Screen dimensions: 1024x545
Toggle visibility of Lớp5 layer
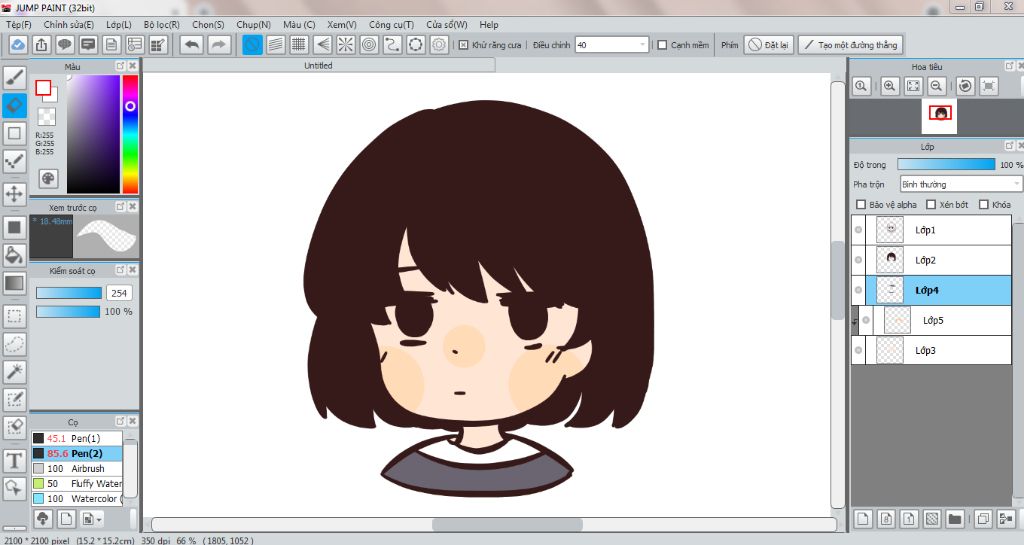click(866, 320)
